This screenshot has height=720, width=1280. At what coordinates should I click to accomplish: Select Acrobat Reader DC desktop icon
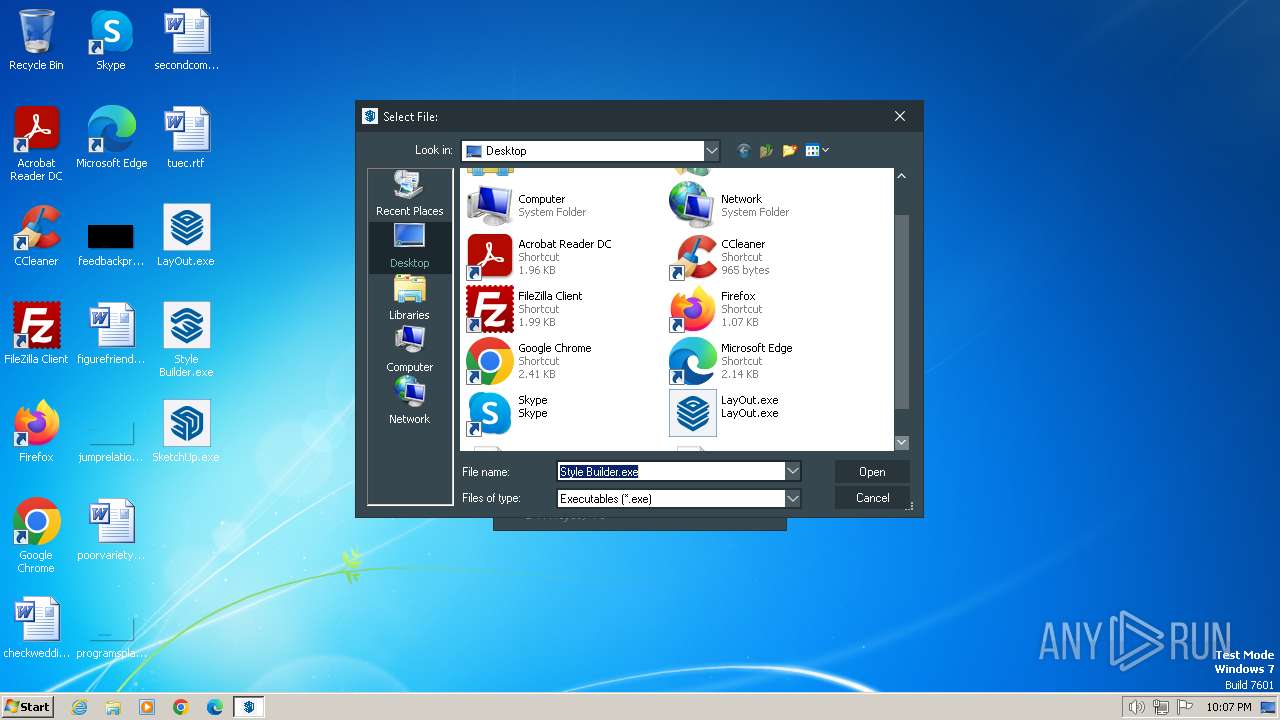[36, 144]
